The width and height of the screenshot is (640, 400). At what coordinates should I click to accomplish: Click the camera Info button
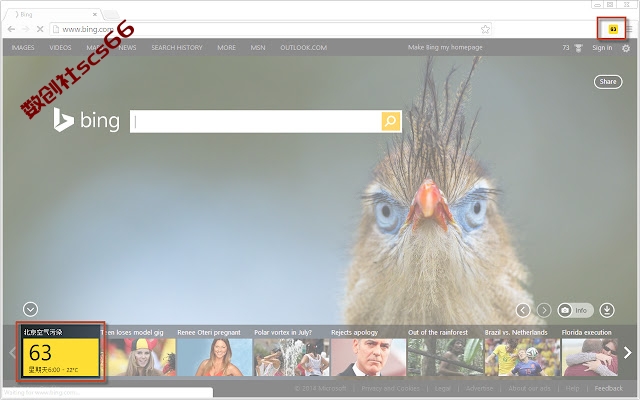click(x=575, y=310)
